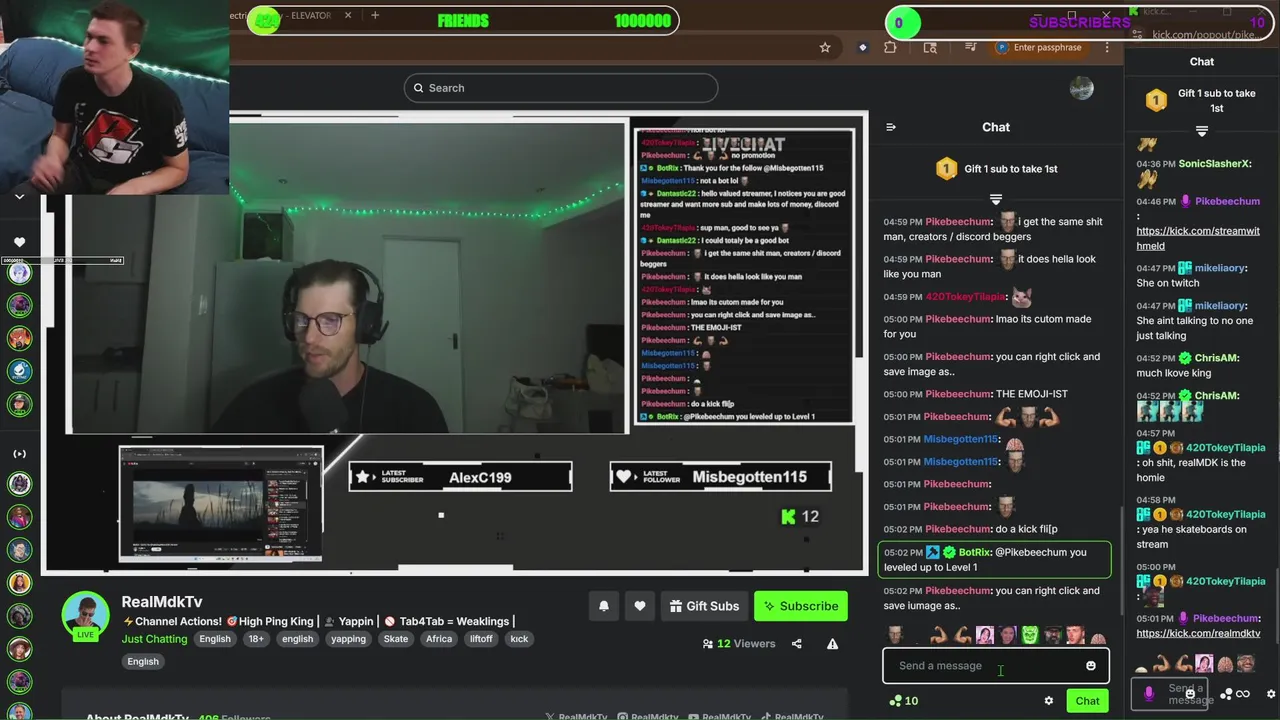Click the gold 1 badge in main chat banner
The height and width of the screenshot is (720, 1280).
(x=946, y=169)
